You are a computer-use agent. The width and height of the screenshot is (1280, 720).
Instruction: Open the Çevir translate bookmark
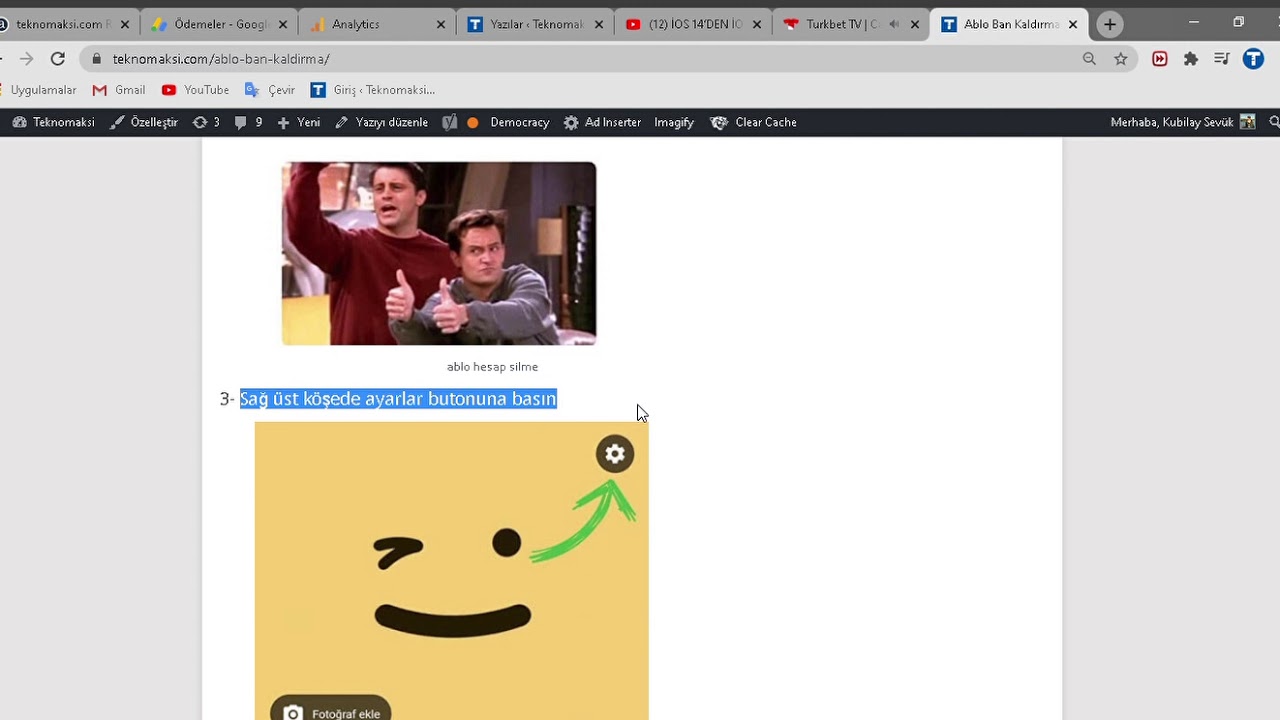[x=270, y=90]
